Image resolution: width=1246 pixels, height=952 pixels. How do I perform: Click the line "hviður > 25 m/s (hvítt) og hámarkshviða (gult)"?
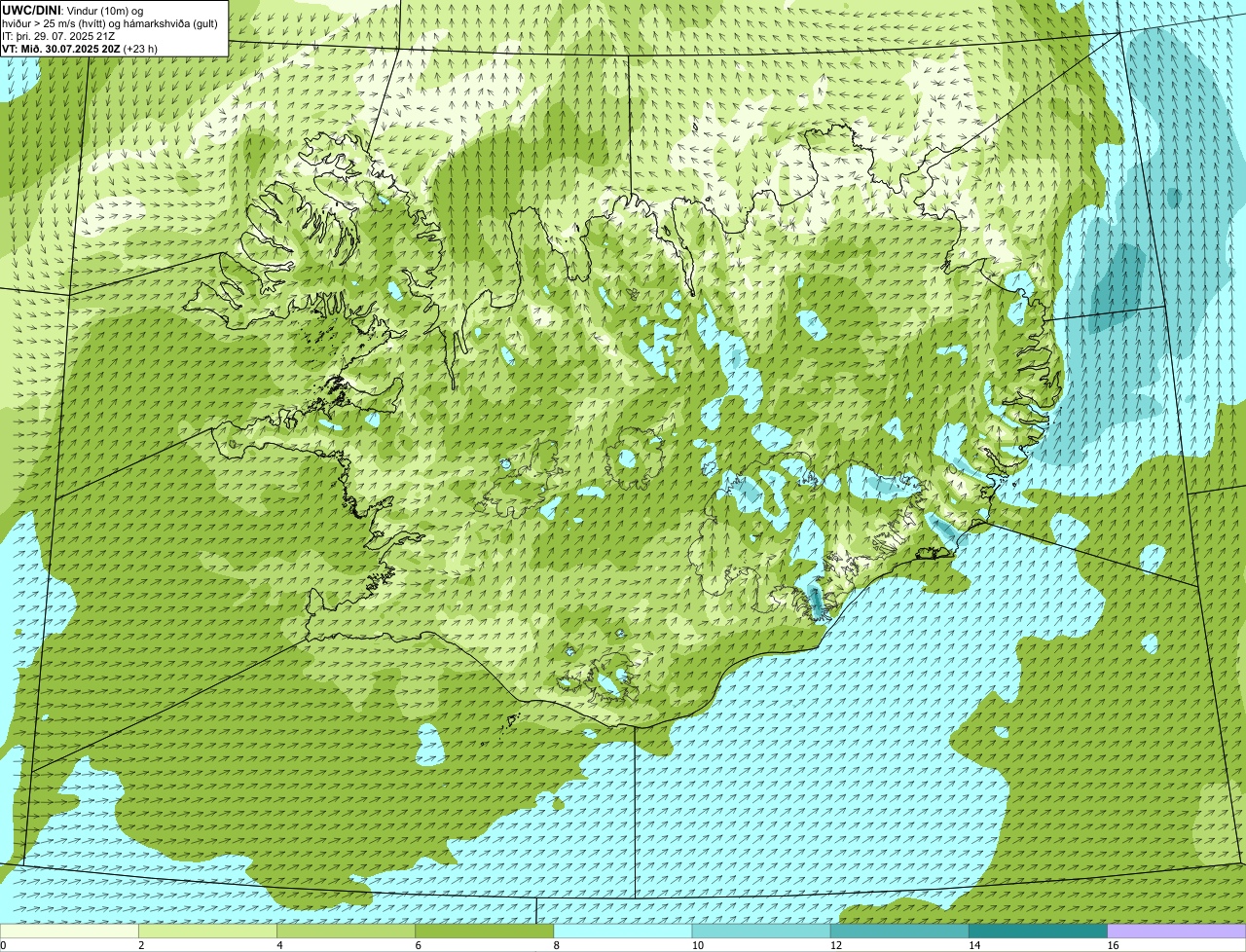point(110,22)
